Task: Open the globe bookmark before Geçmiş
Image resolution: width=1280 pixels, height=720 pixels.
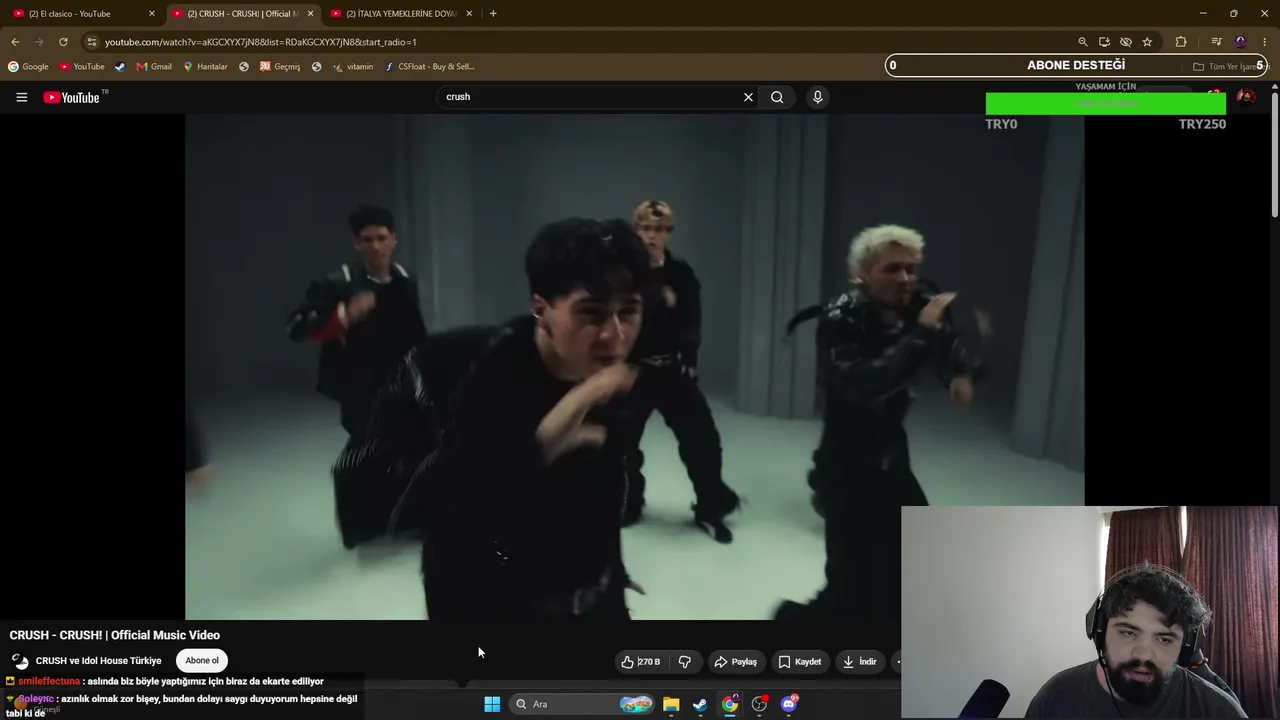Action: (244, 67)
